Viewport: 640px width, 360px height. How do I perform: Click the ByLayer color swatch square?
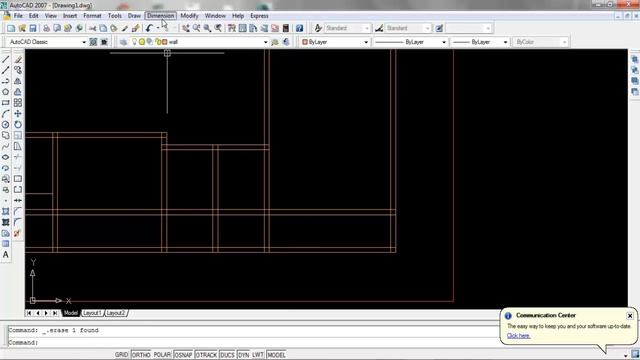(304, 42)
